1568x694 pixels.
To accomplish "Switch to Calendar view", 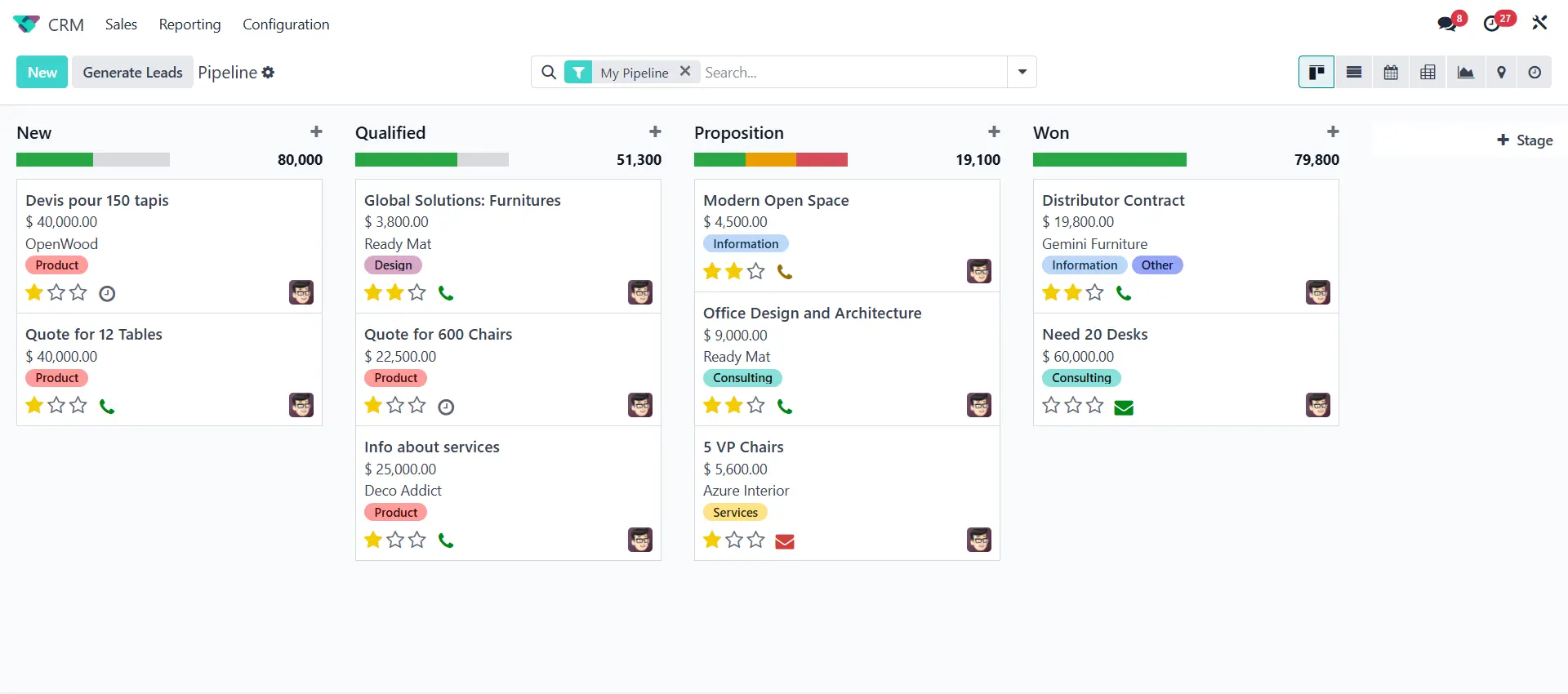I will 1391,72.
